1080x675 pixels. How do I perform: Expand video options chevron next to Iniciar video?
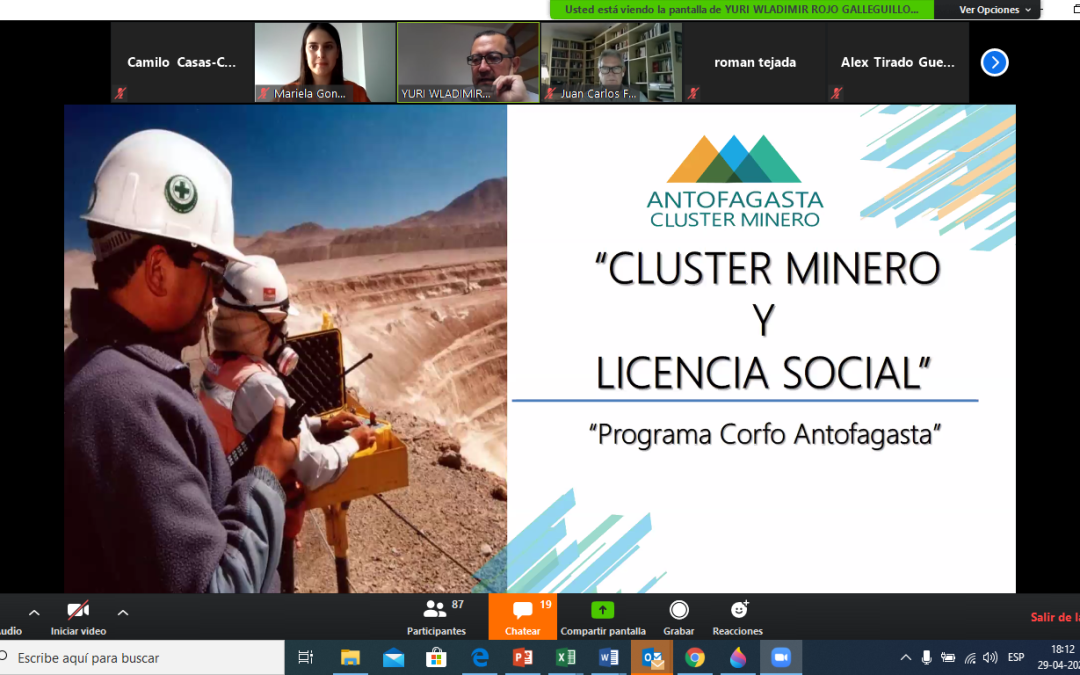pyautogui.click(x=123, y=612)
